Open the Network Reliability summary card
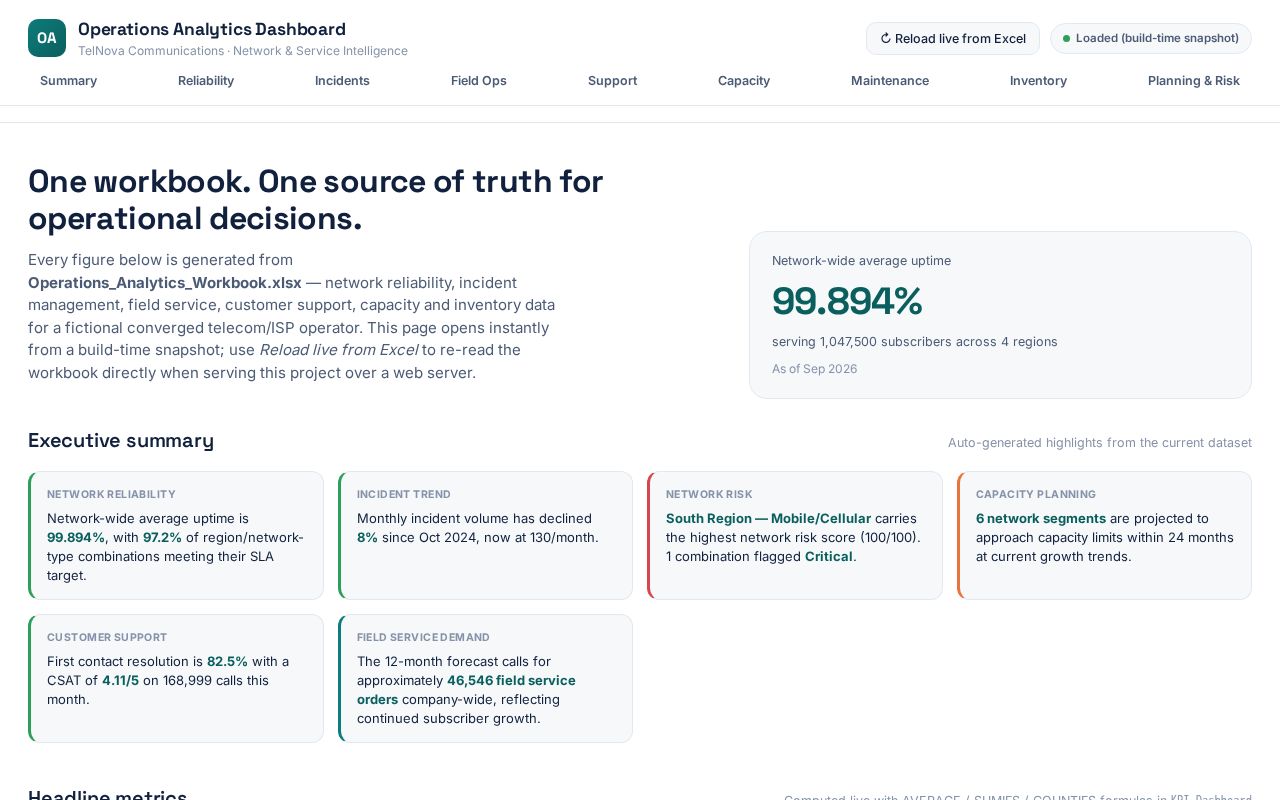1280x800 pixels. [x=176, y=536]
